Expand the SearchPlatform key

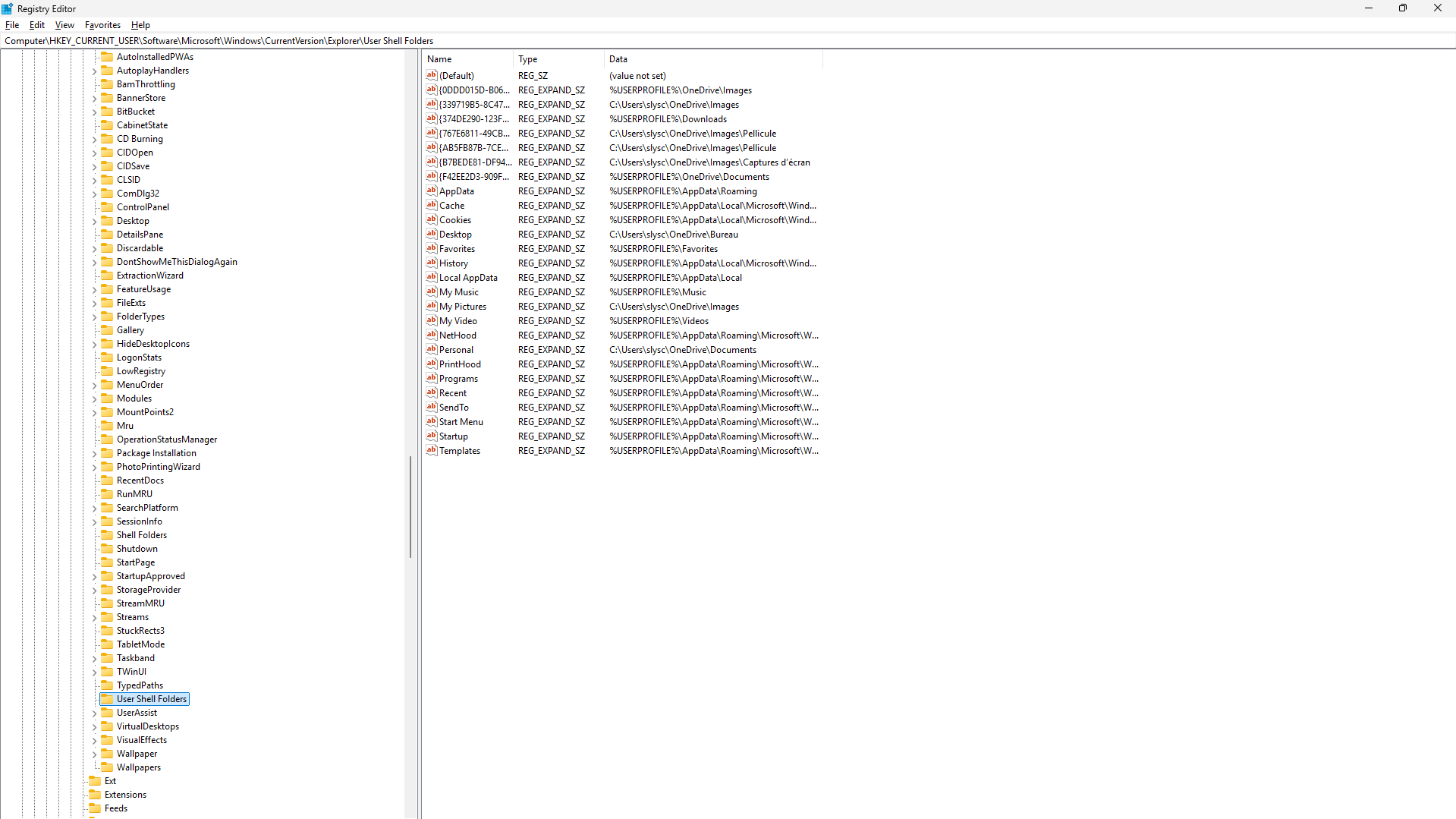pos(95,509)
